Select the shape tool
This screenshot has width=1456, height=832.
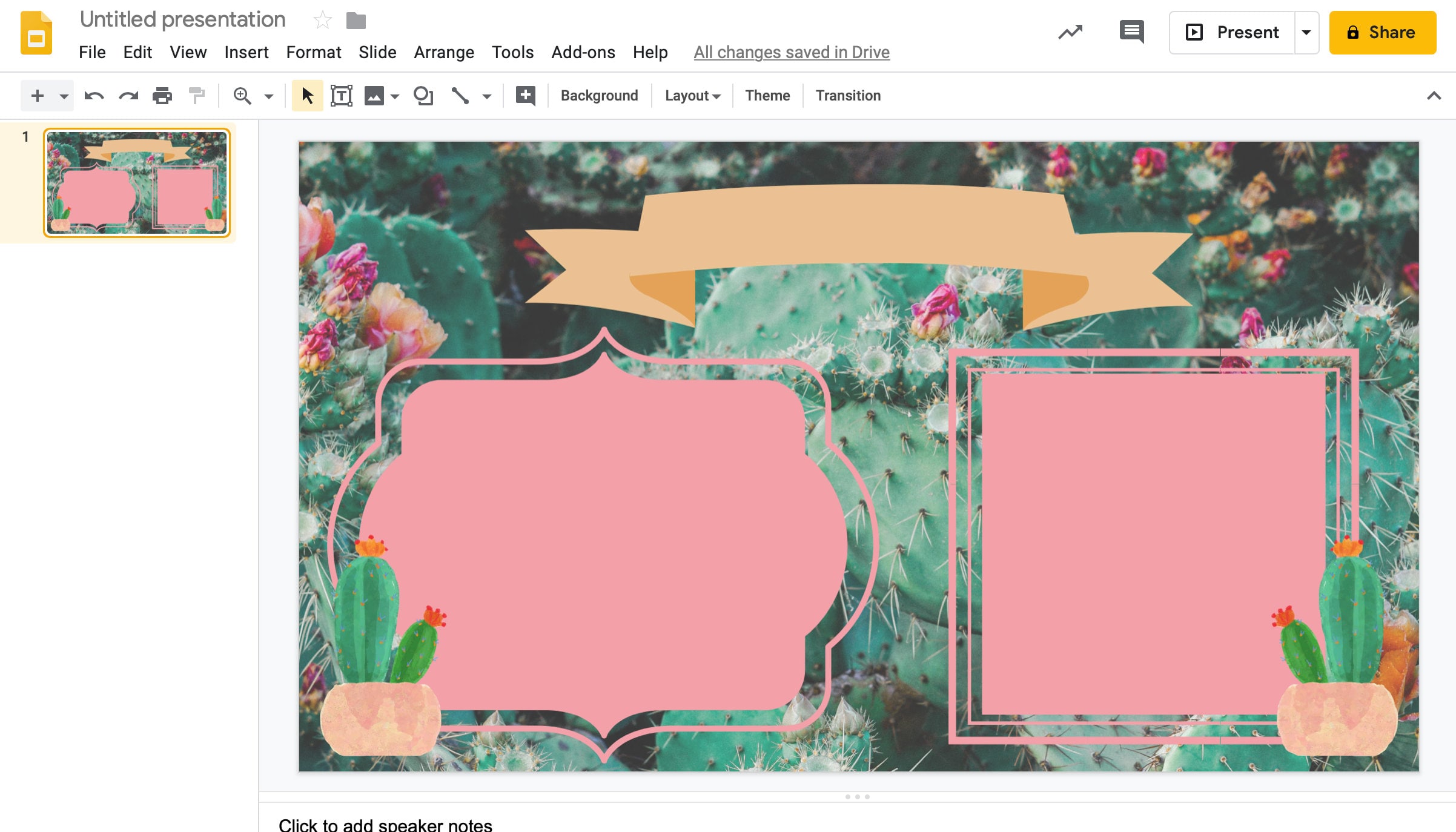click(x=423, y=95)
